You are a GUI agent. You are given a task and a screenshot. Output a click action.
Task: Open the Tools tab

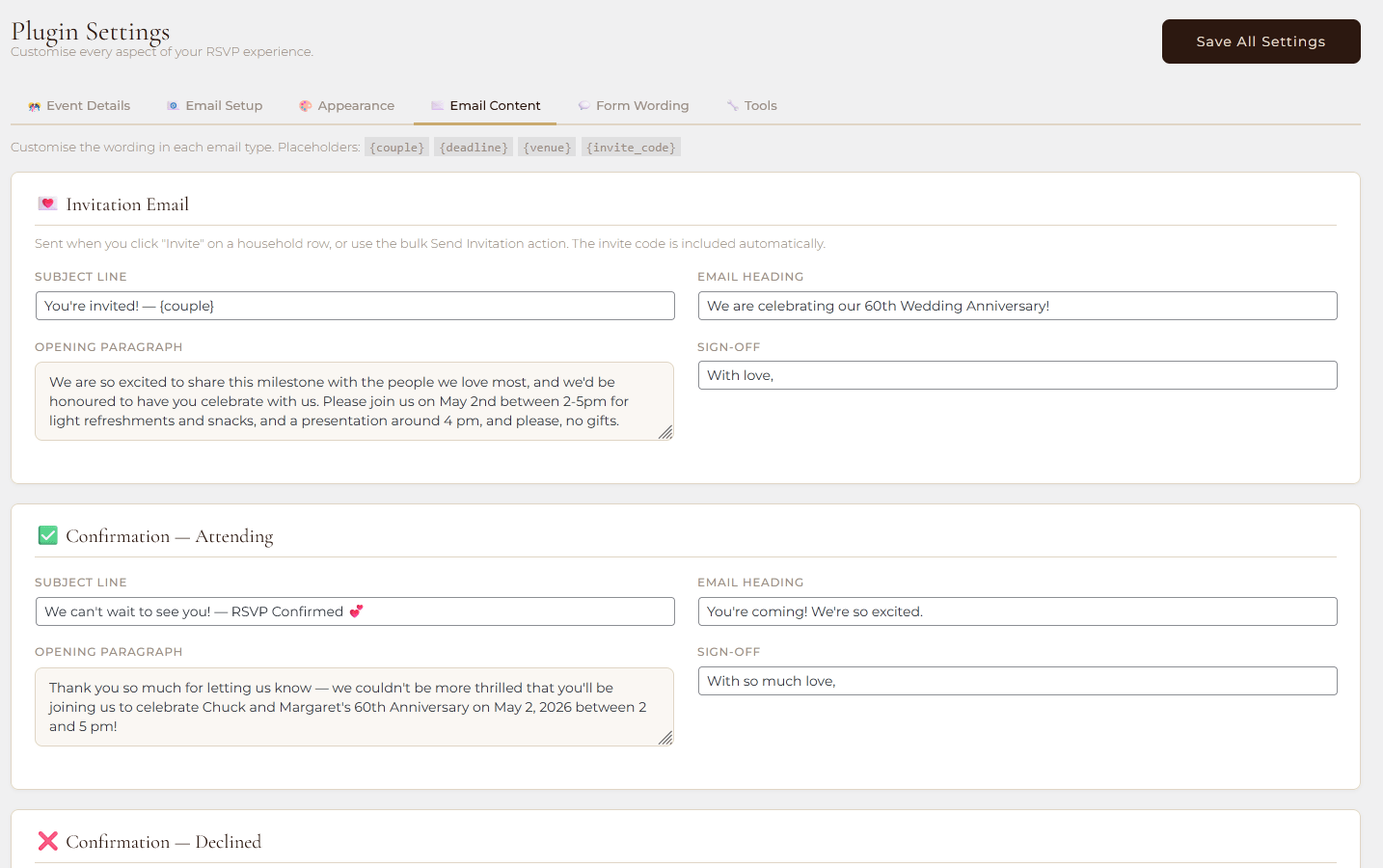[751, 106]
